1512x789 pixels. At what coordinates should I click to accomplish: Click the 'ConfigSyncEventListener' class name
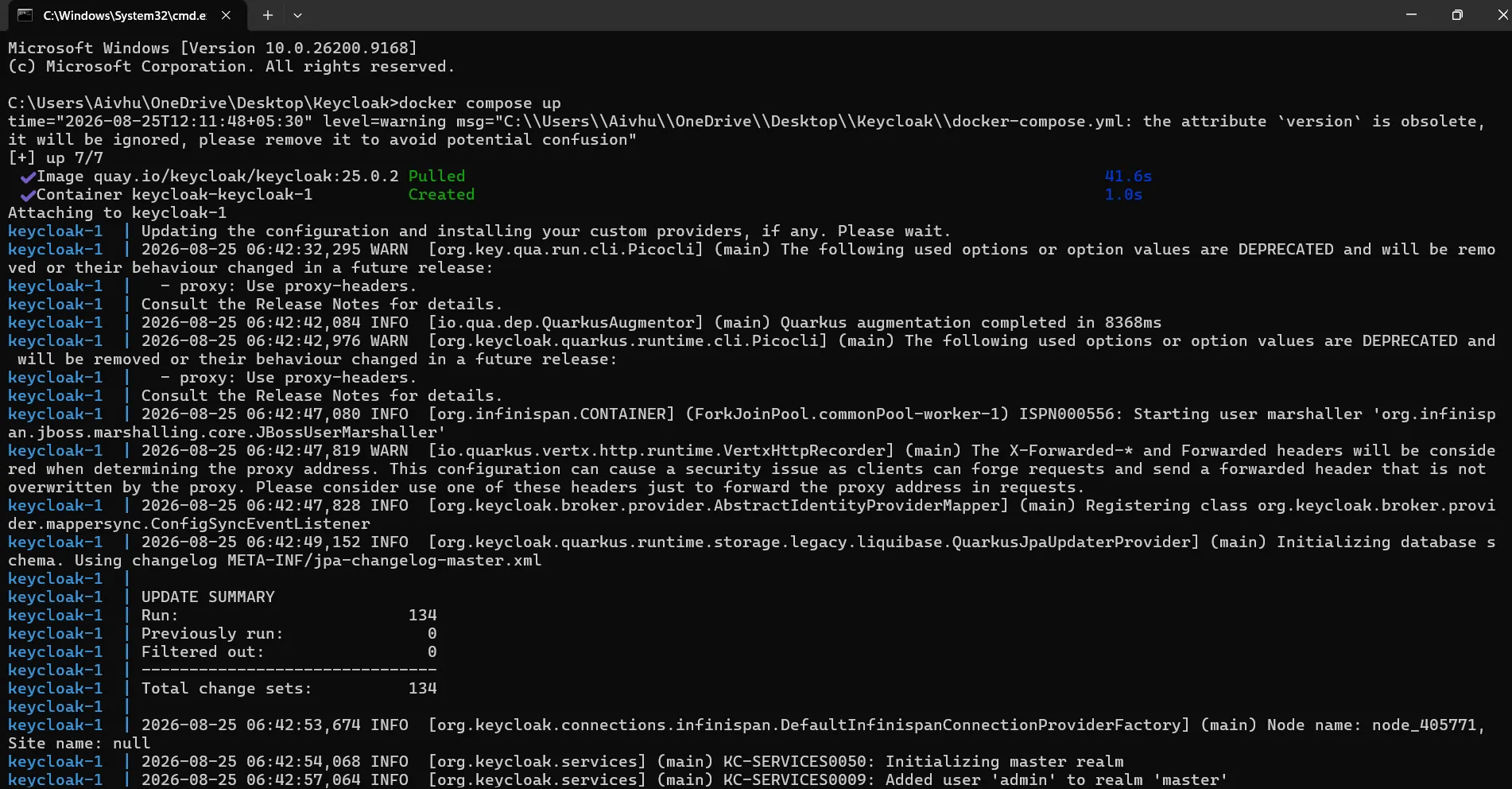tap(260, 523)
